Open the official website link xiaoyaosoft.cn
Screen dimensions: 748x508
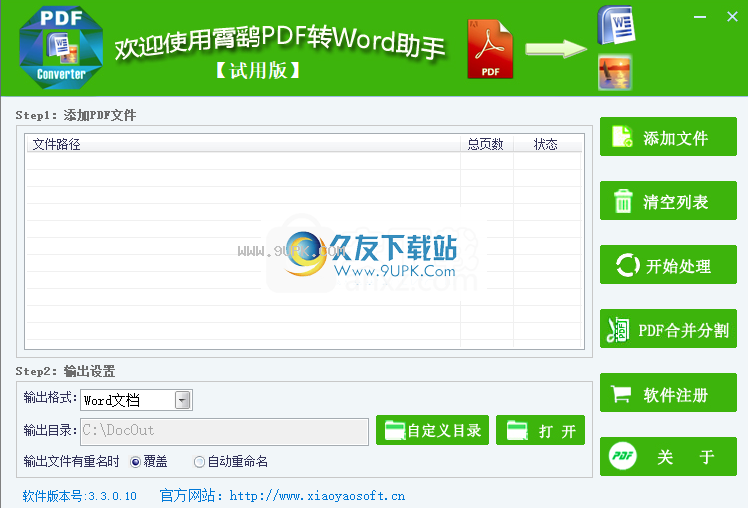point(317,496)
